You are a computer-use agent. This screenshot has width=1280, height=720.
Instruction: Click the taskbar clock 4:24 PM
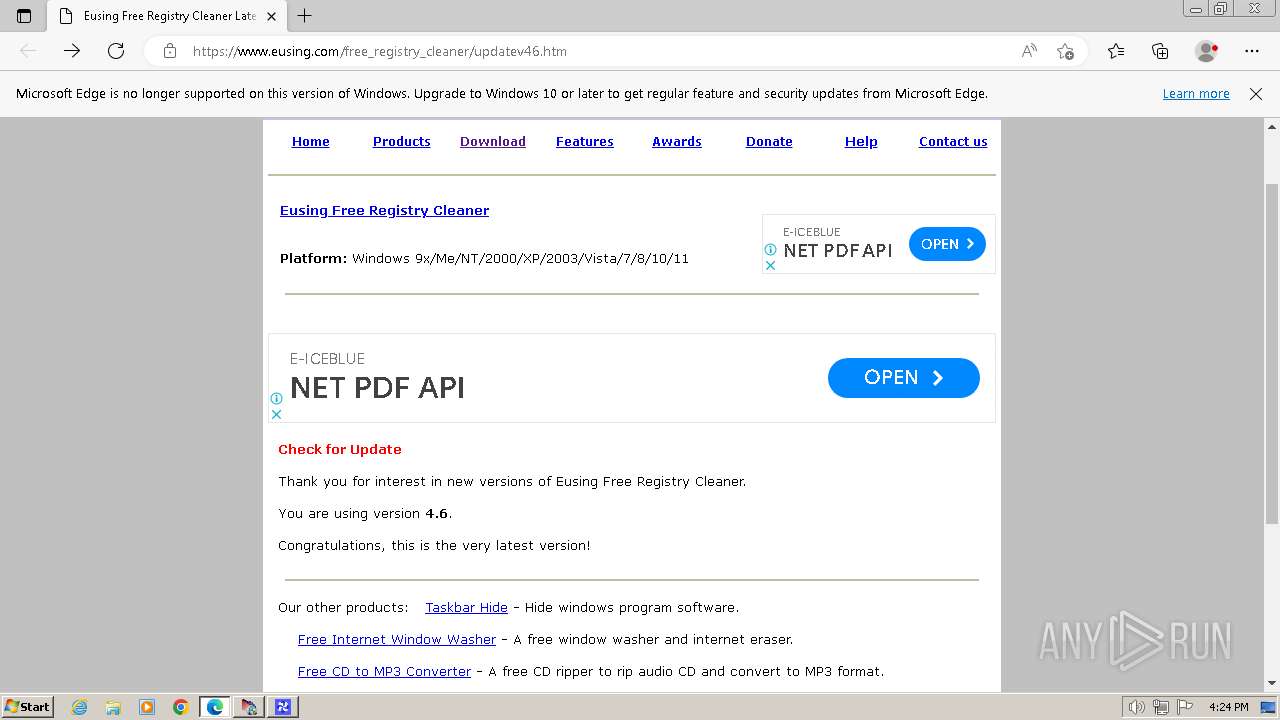(x=1228, y=707)
